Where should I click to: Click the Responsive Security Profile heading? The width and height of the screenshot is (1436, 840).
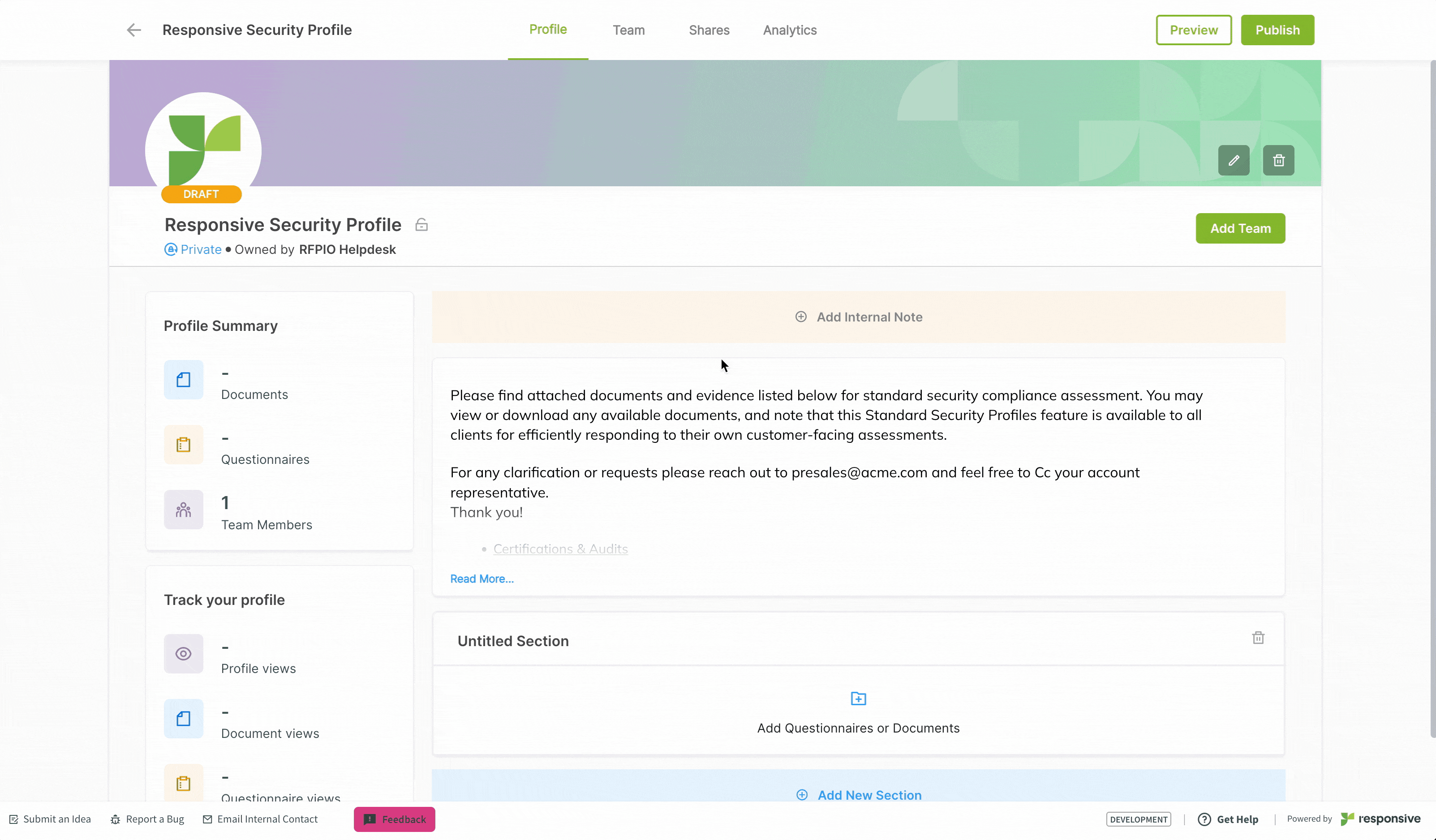coord(283,225)
